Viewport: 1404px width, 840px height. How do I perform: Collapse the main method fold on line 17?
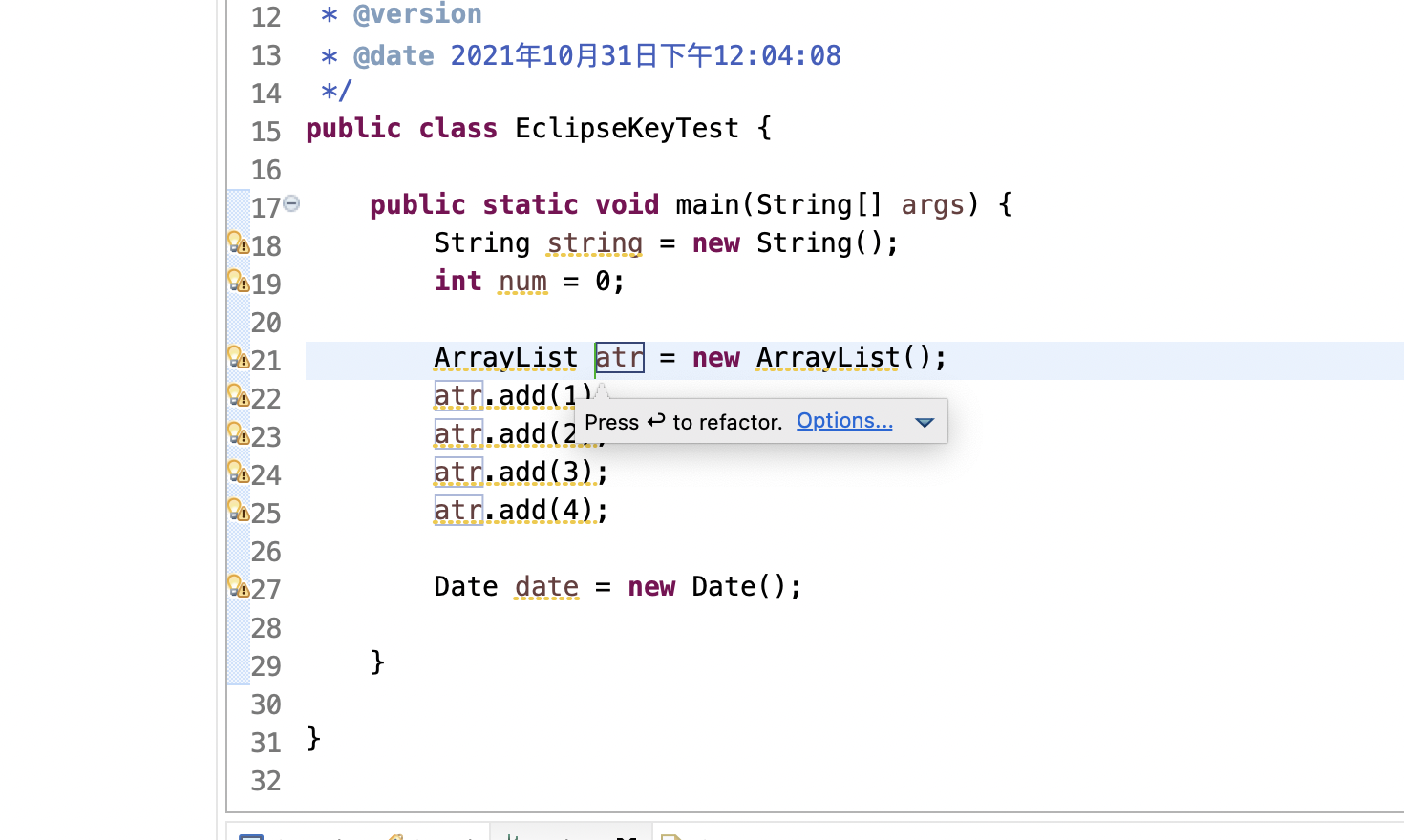pos(292,203)
